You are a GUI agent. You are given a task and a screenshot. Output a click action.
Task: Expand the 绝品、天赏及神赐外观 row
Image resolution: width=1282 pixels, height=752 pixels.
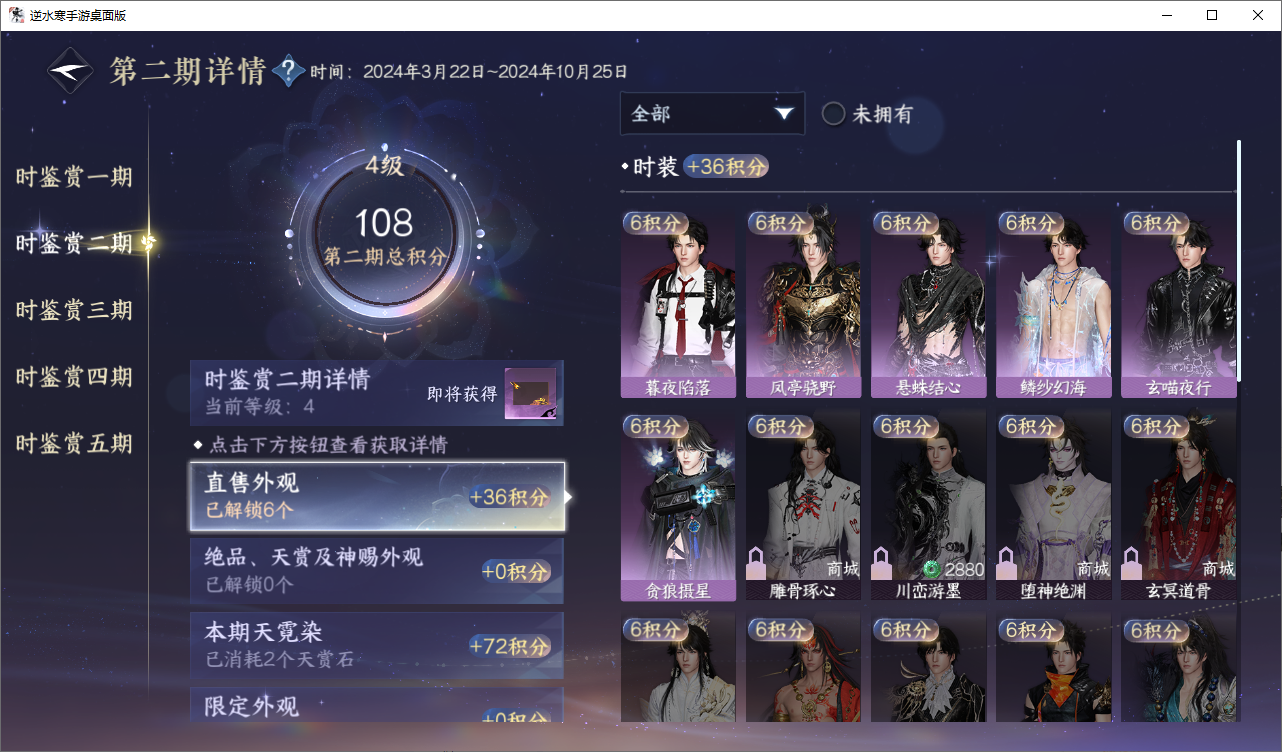pyautogui.click(x=377, y=570)
